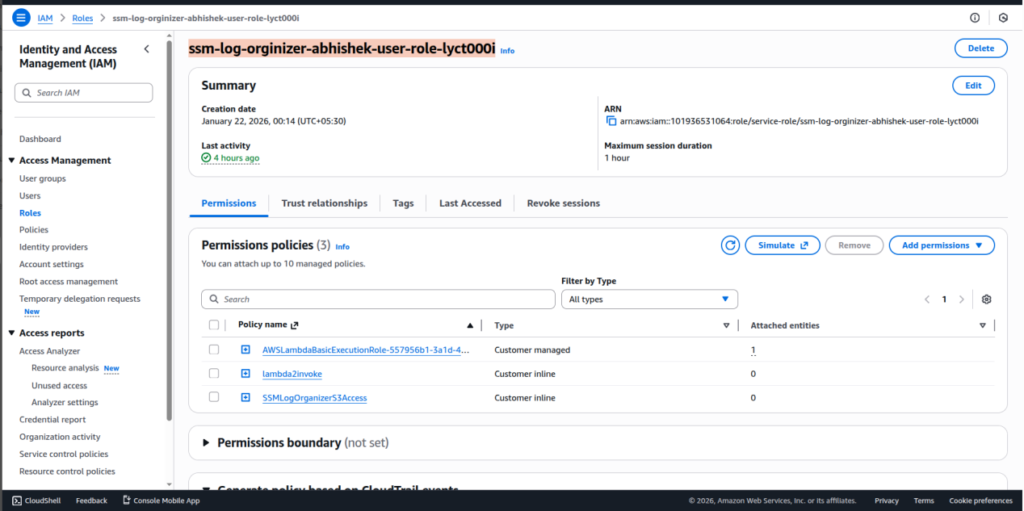This screenshot has width=1024, height=511.
Task: Open Access Analyzer in sidebar
Action: (50, 351)
